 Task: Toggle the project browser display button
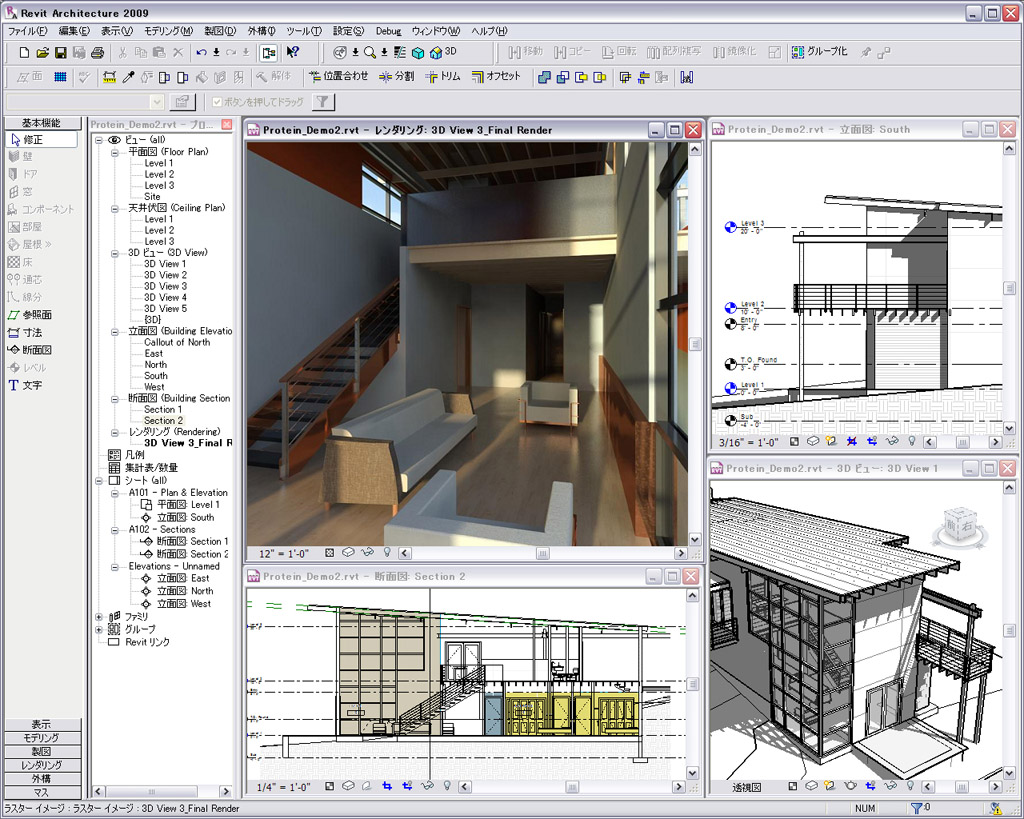[x=269, y=52]
